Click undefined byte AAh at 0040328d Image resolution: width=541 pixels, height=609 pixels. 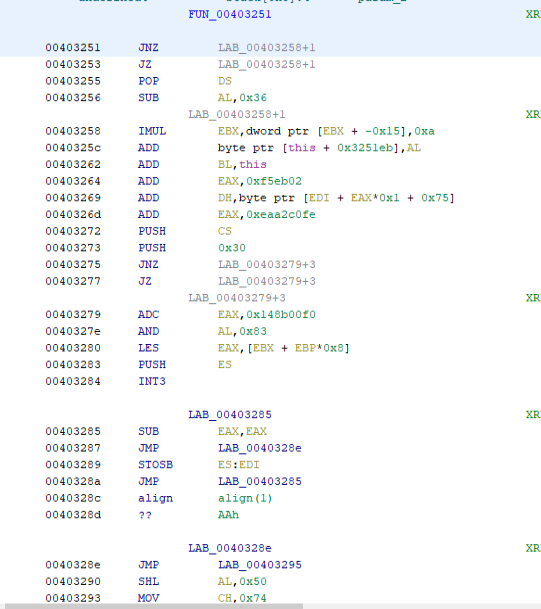(228, 515)
